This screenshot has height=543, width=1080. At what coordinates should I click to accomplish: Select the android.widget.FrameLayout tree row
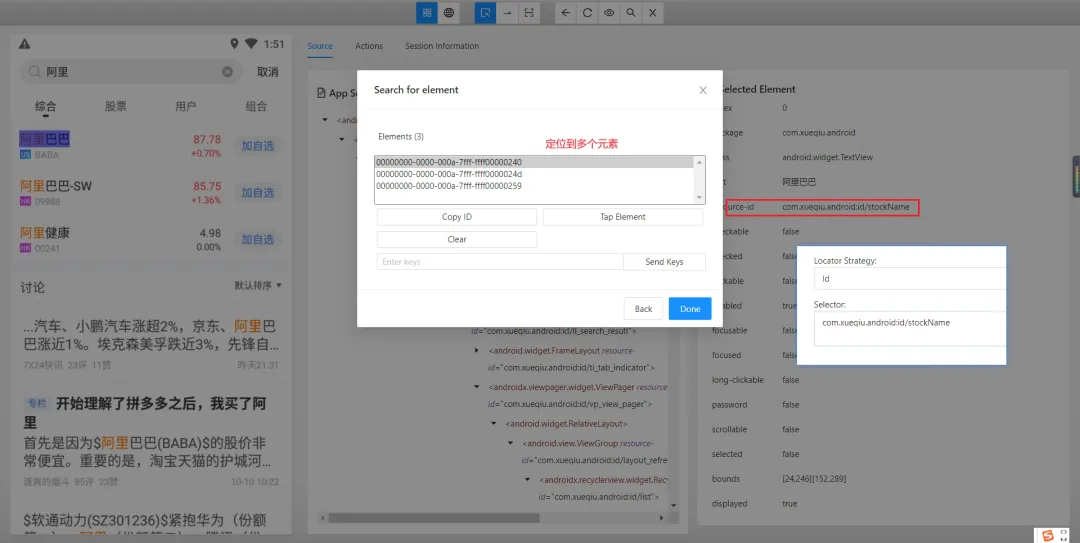[x=572, y=358]
